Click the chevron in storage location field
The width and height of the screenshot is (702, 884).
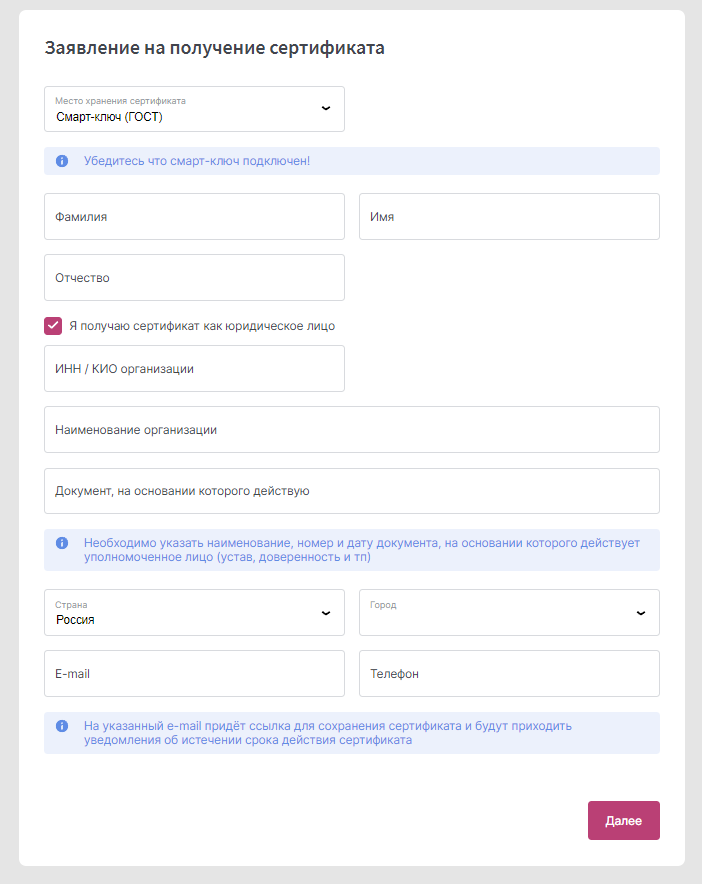click(326, 108)
